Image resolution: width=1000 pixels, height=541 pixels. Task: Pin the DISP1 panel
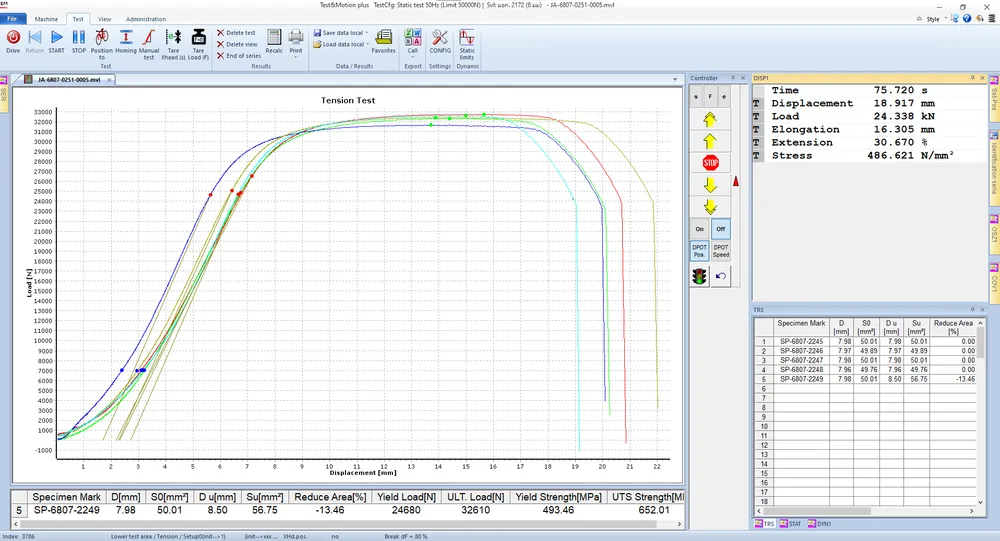point(973,78)
